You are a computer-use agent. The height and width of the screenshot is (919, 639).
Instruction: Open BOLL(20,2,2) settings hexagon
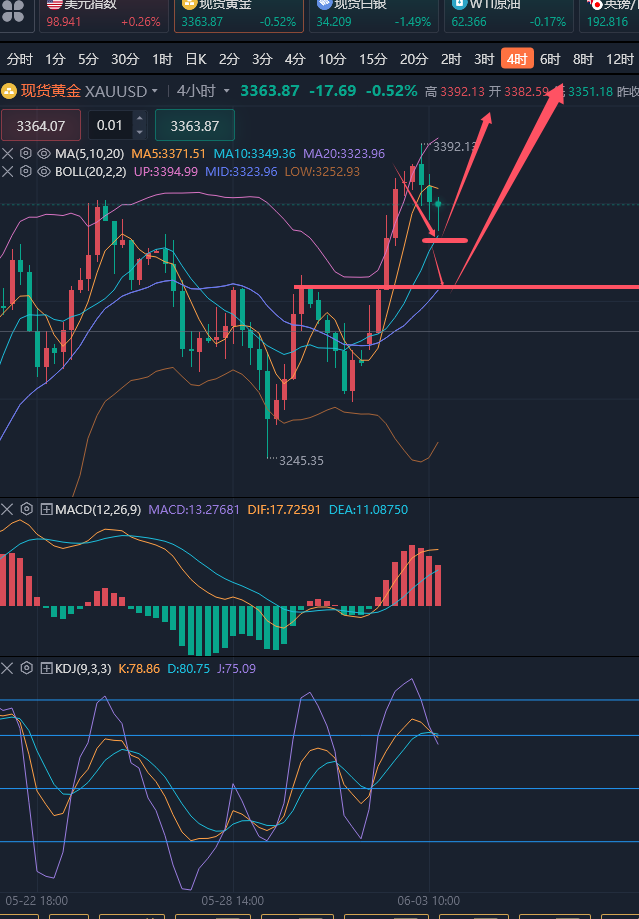click(x=26, y=172)
